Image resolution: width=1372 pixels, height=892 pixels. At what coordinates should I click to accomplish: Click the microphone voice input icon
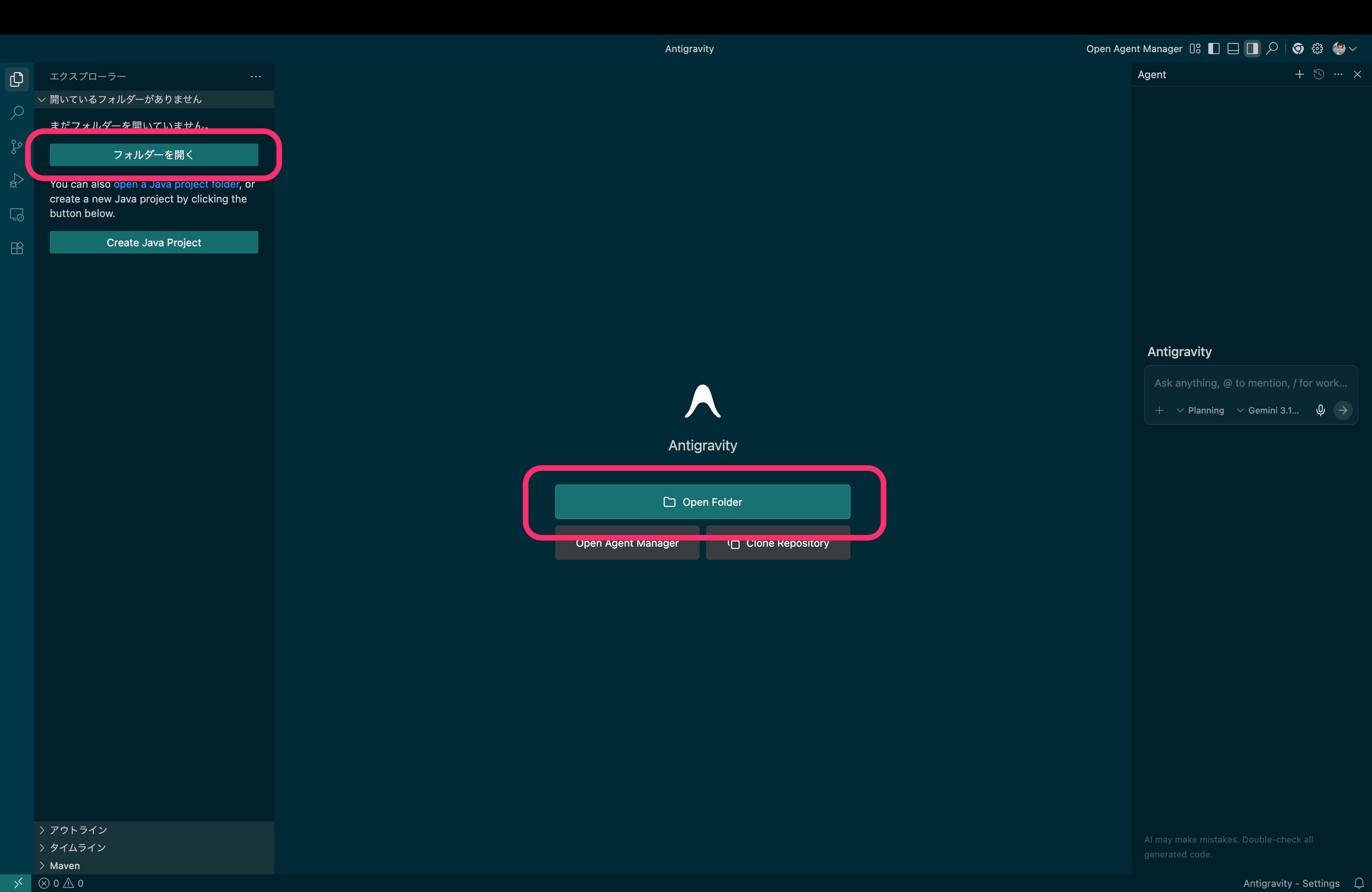tap(1320, 410)
